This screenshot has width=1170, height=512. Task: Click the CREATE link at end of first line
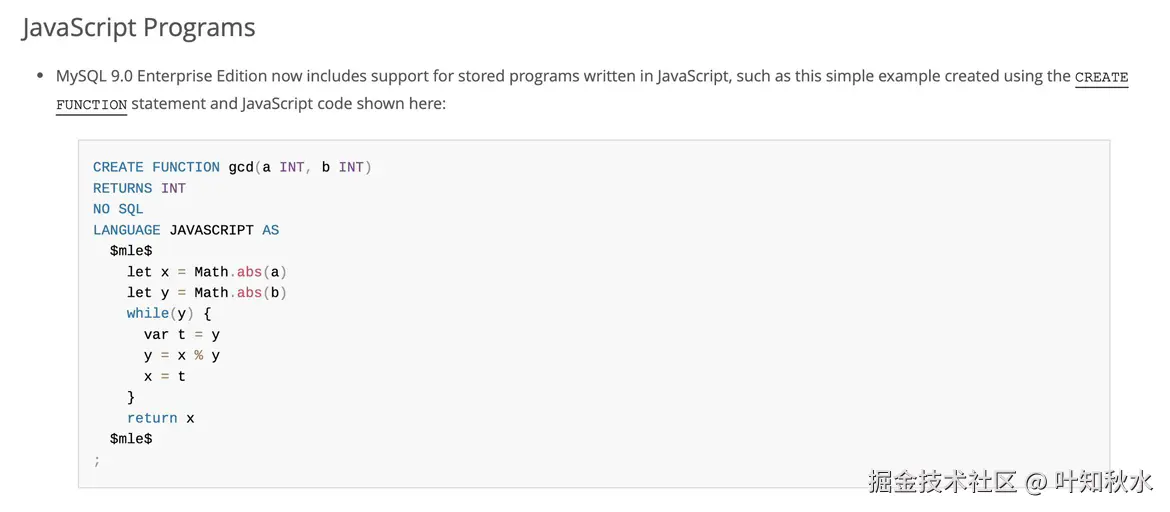click(x=1101, y=77)
